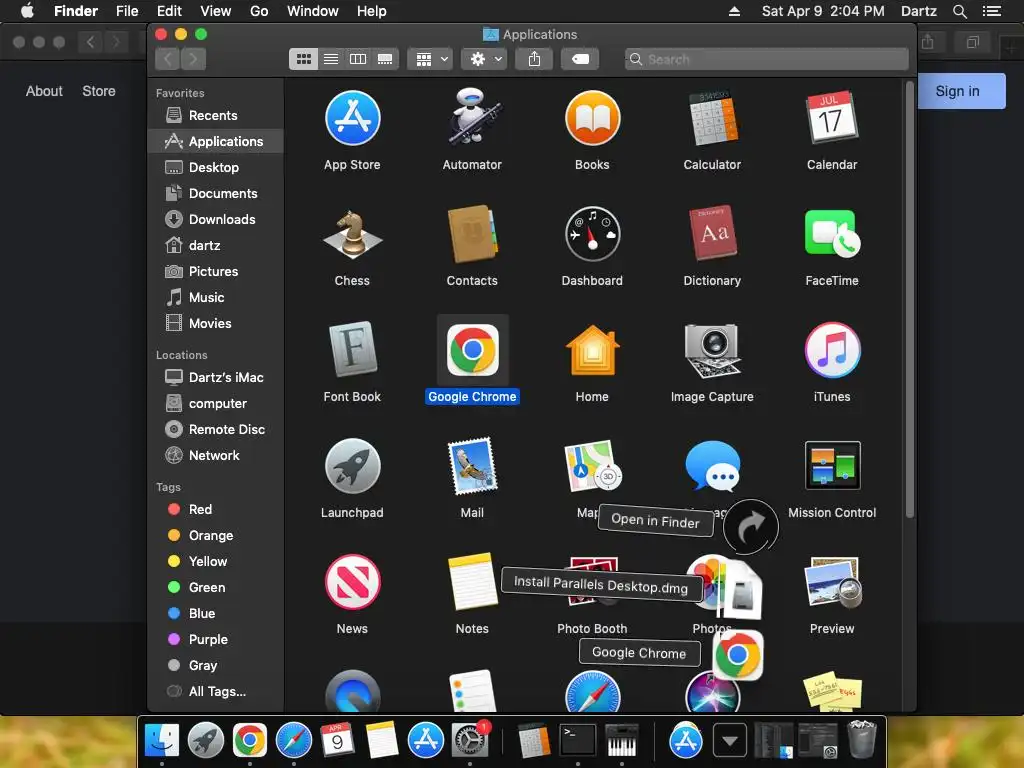Select the Dashboard app icon
The width and height of the screenshot is (1024, 768).
(x=592, y=234)
